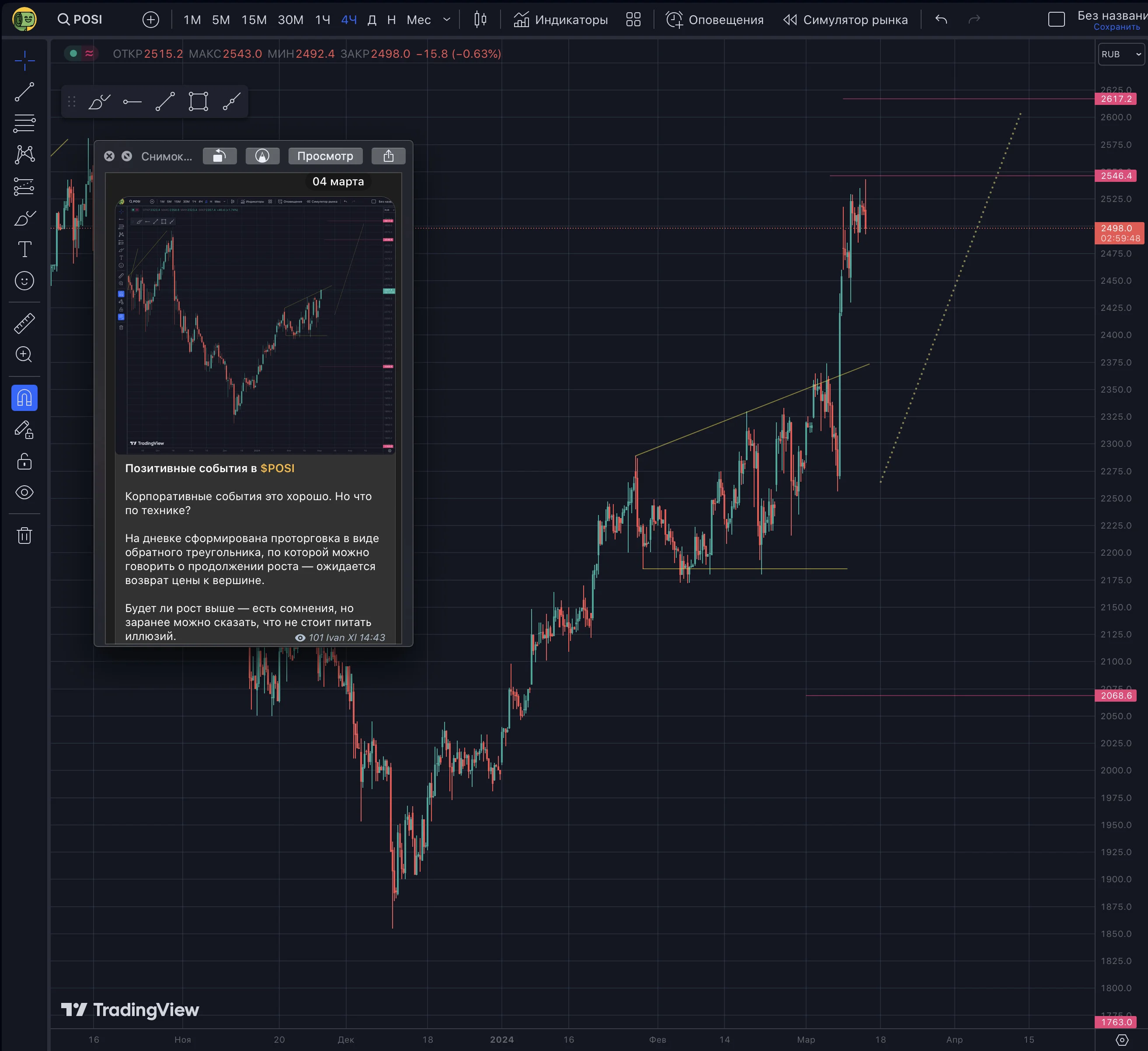
Task: Switch to the Мес monthly timeframe
Action: [418, 20]
